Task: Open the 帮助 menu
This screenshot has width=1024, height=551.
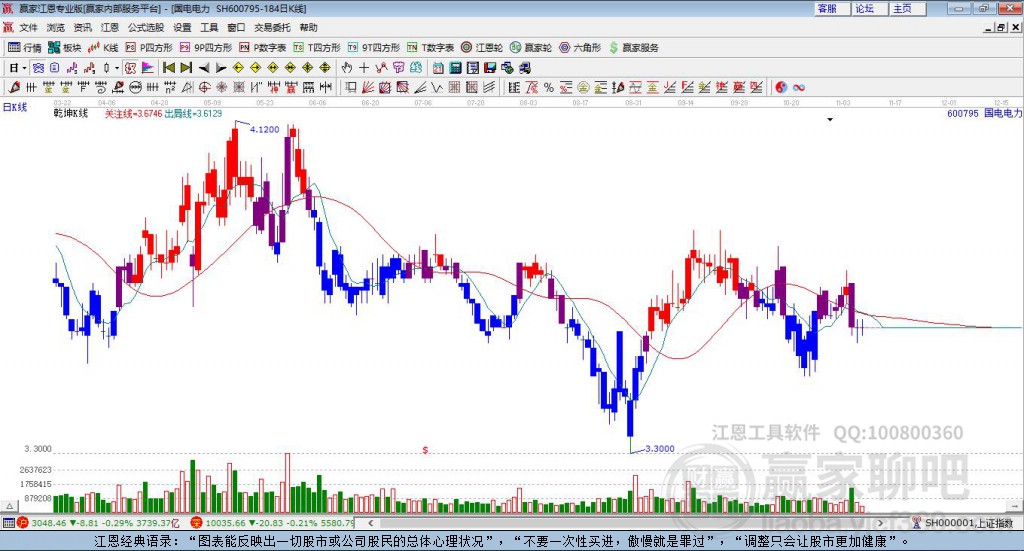Action: 308,27
